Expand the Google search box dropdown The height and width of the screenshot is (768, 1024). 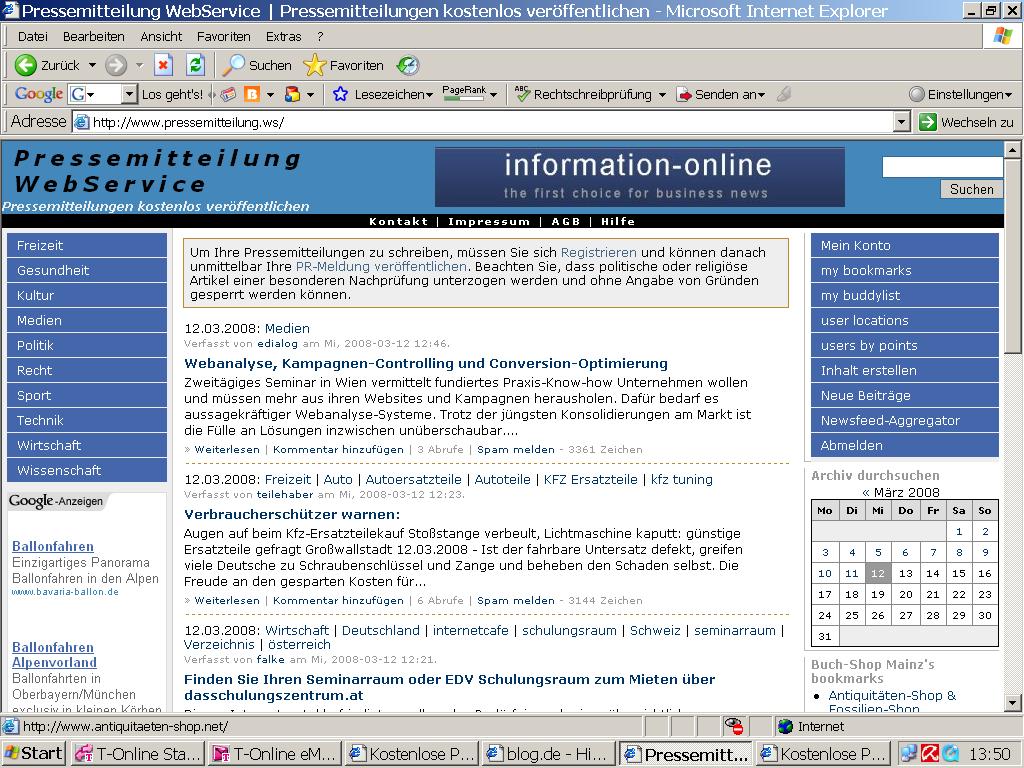129,95
